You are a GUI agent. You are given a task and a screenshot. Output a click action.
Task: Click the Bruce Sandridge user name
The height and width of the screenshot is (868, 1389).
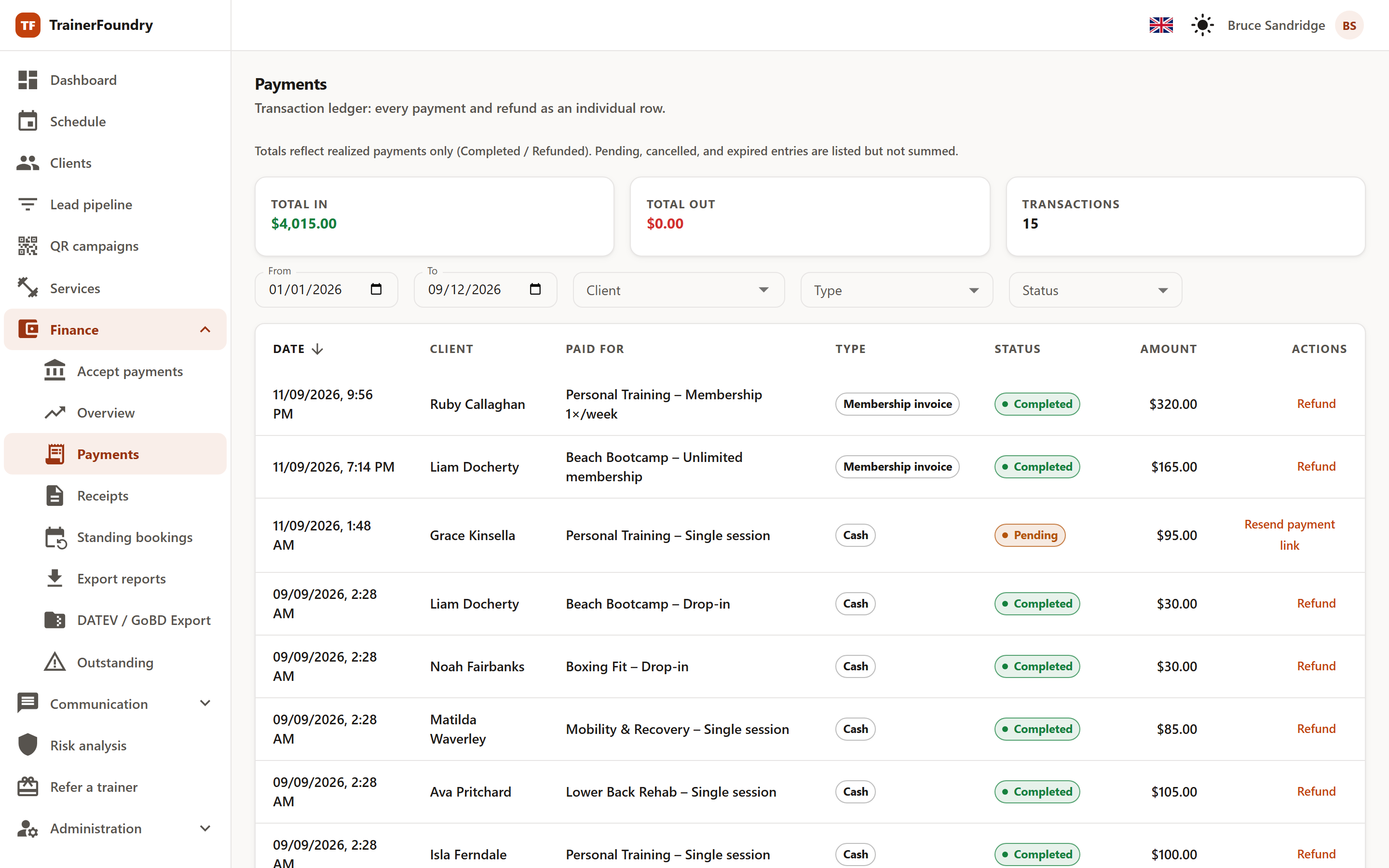point(1276,25)
